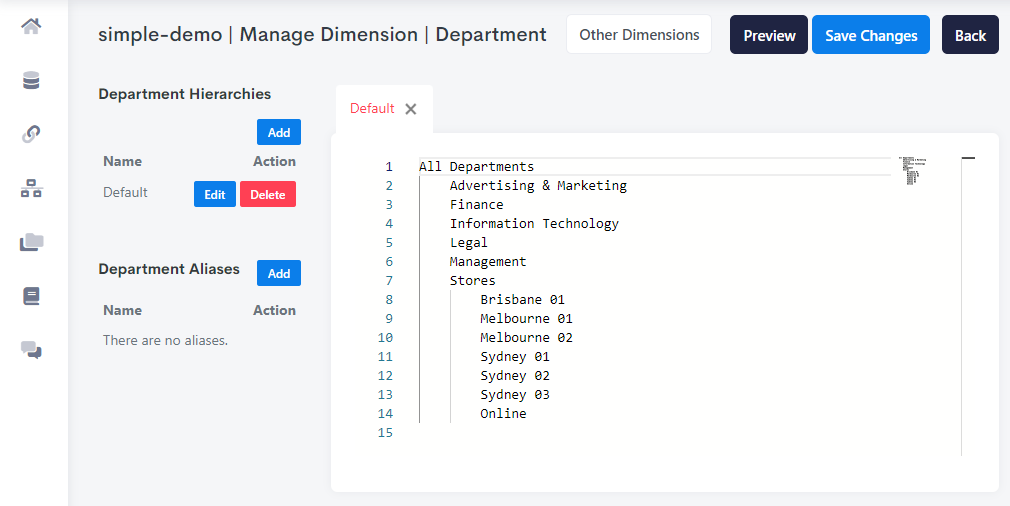The width and height of the screenshot is (1010, 506).
Task: Click the editor vertical scrollbar
Action: pos(967,306)
